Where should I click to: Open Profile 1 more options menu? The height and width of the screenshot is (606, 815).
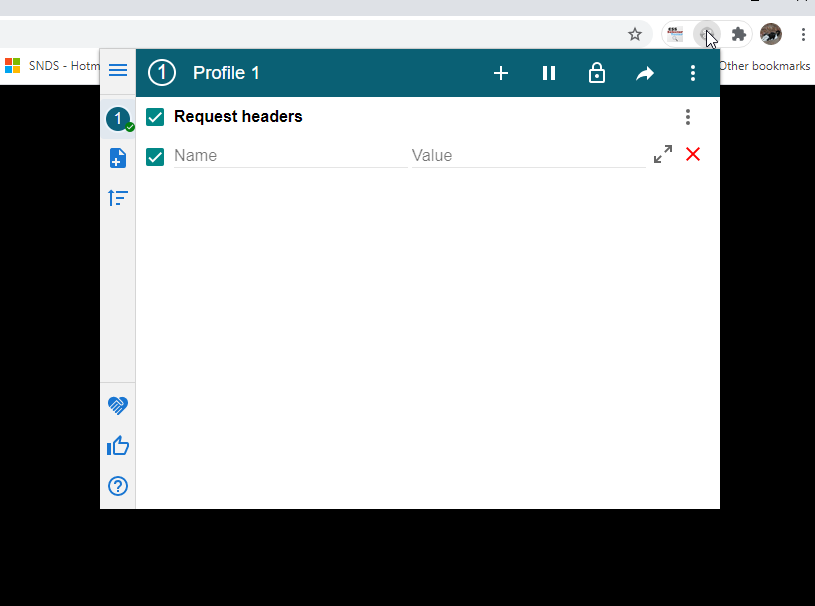[693, 73]
